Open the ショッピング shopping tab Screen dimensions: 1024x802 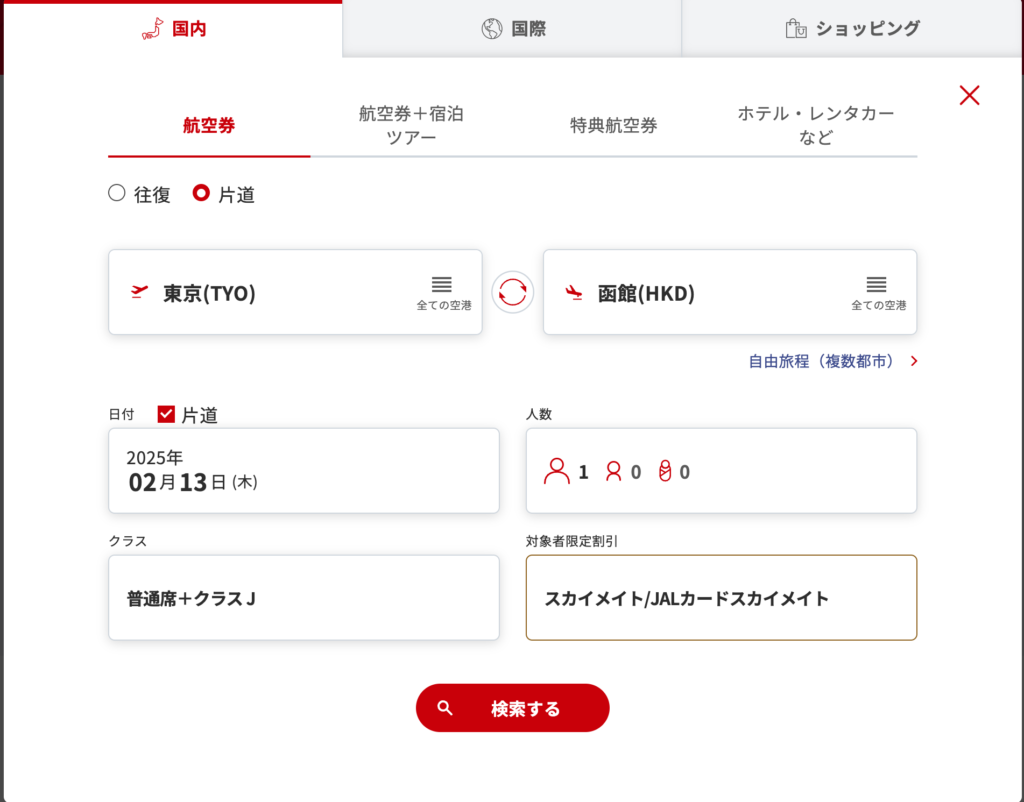pyautogui.click(x=852, y=29)
